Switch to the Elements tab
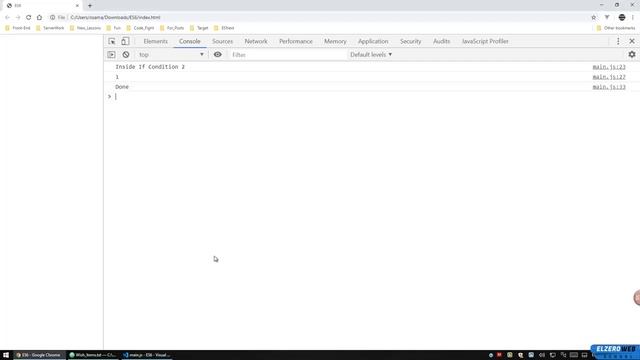 156,41
